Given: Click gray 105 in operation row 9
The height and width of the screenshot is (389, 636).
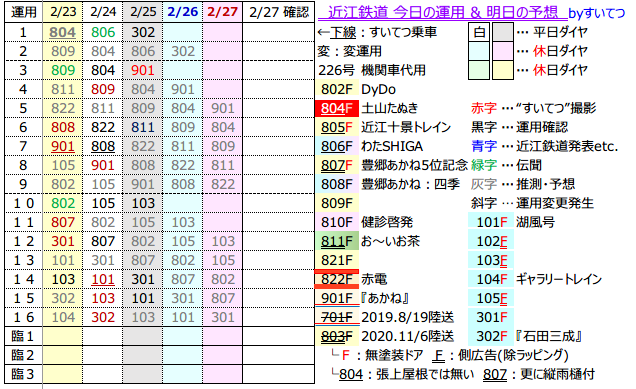Looking at the screenshot, I should coord(103,185).
